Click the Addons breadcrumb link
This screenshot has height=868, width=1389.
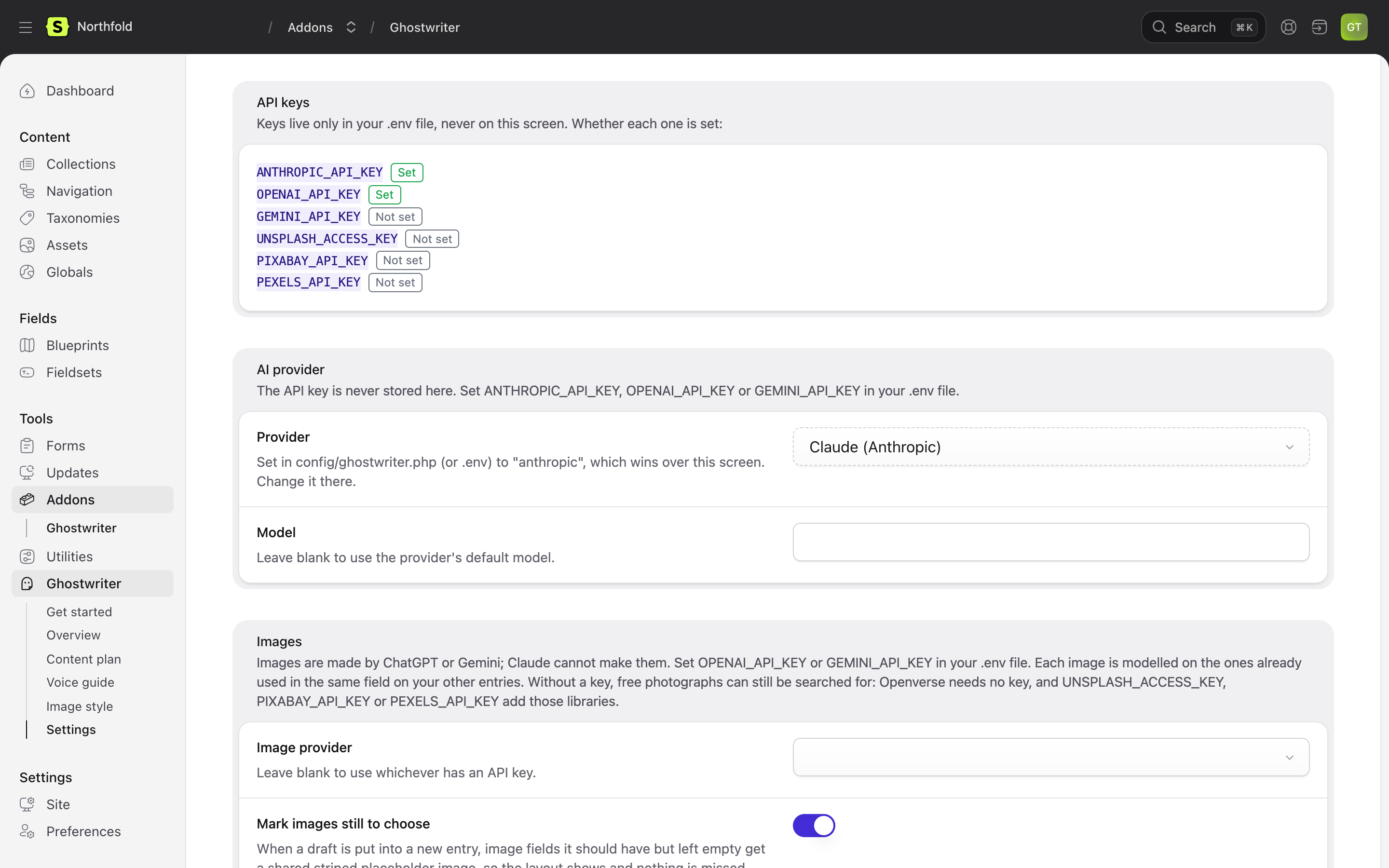point(310,27)
